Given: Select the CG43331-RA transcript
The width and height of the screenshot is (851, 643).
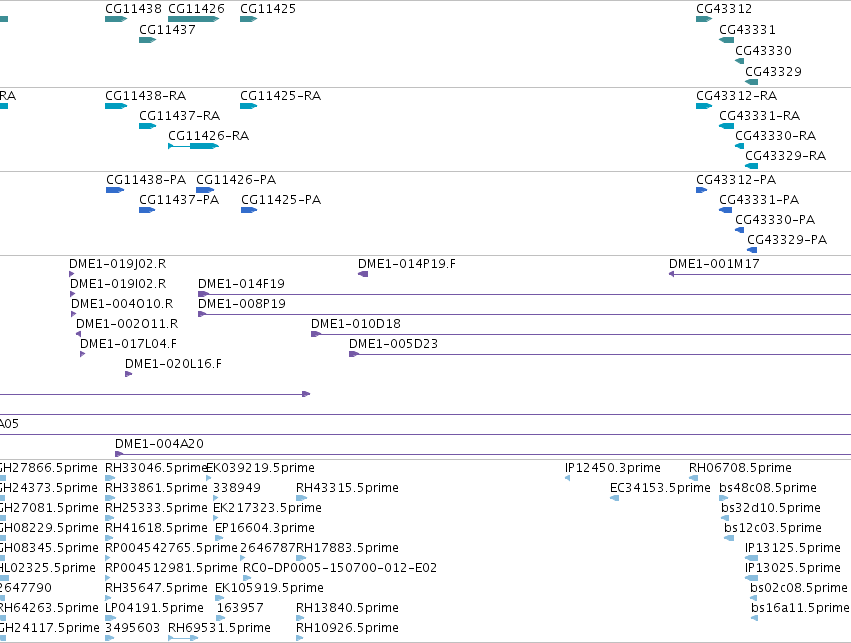Looking at the screenshot, I should 726,126.
